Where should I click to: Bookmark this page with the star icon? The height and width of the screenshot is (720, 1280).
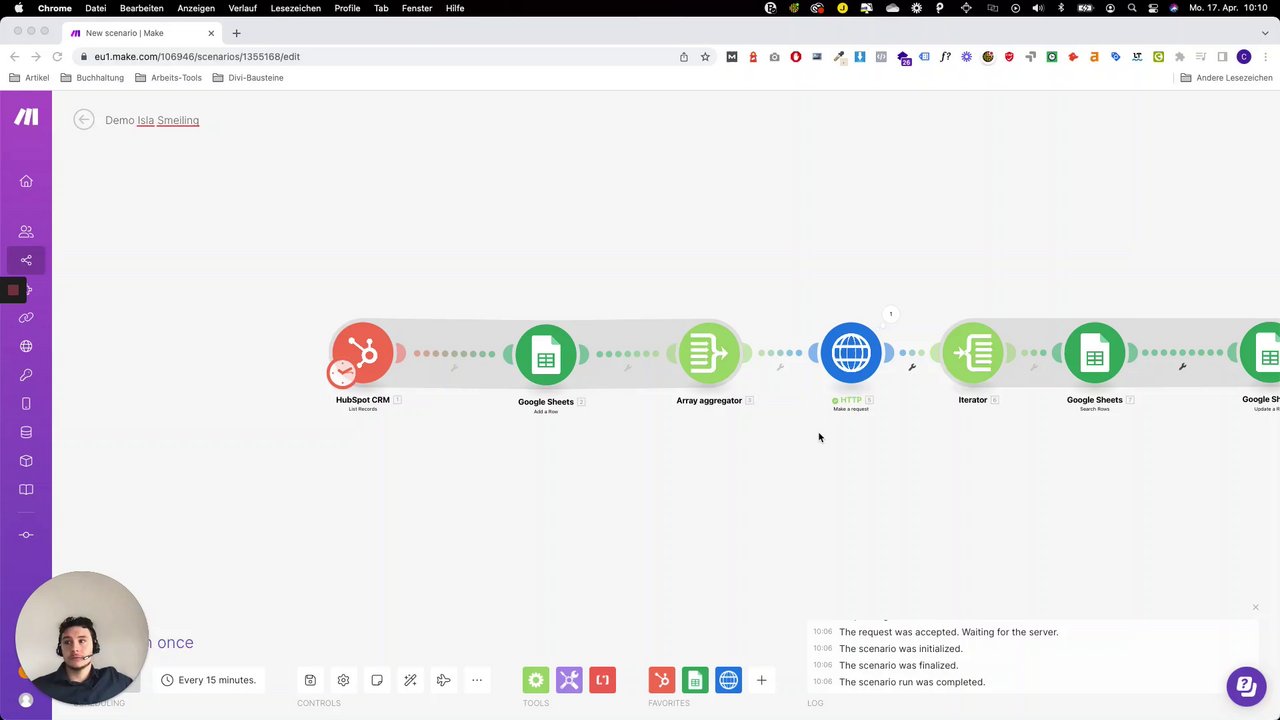pyautogui.click(x=705, y=57)
